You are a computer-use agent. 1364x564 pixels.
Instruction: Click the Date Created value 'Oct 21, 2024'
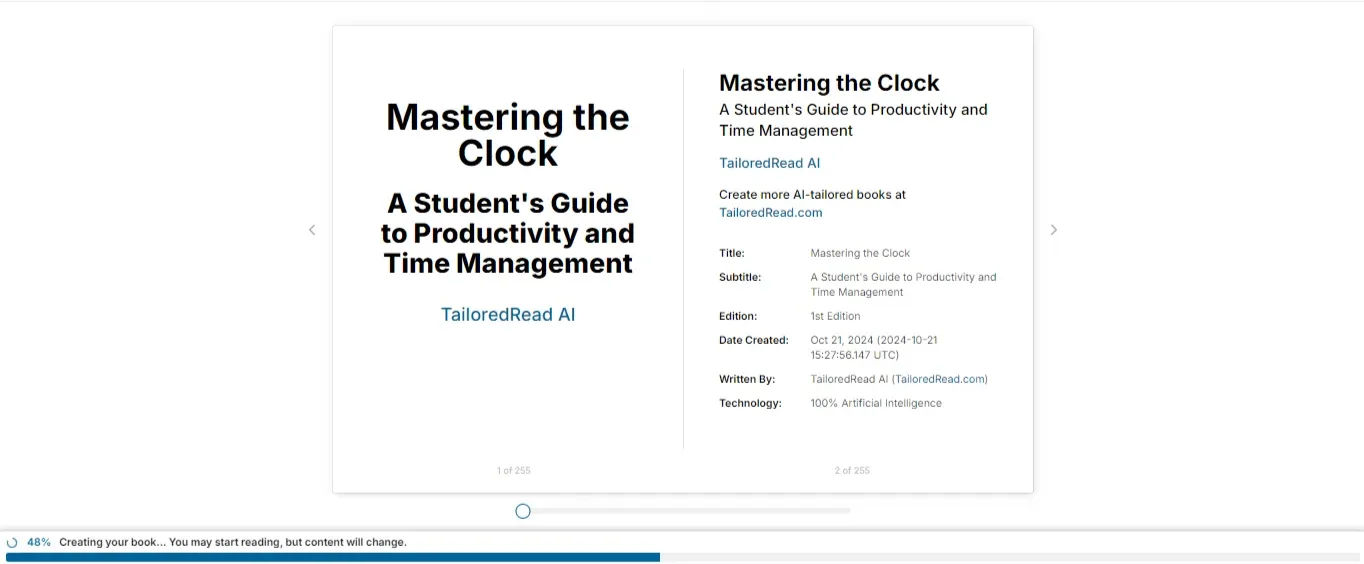click(873, 340)
